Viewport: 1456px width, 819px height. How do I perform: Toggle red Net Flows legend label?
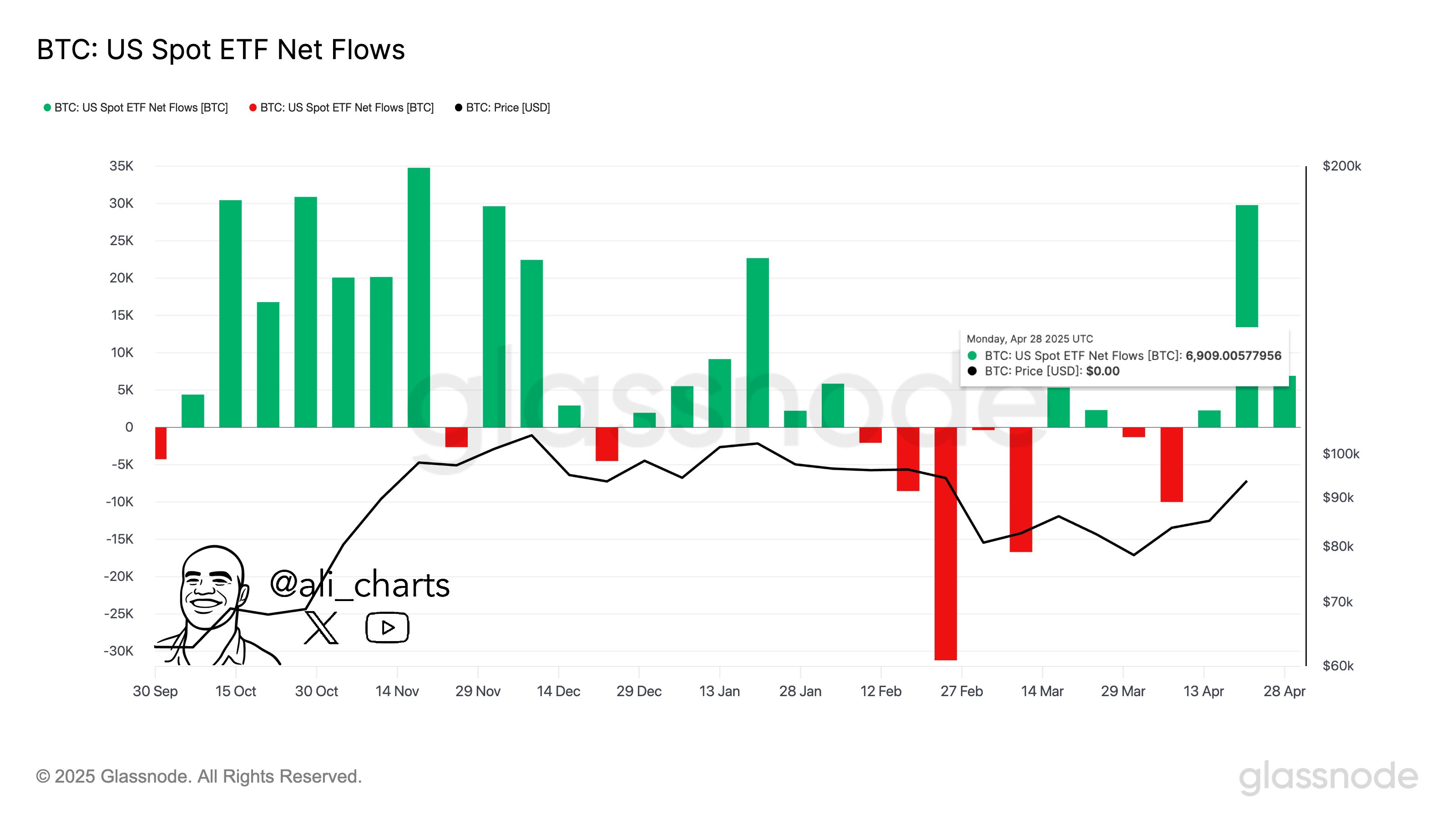(346, 107)
